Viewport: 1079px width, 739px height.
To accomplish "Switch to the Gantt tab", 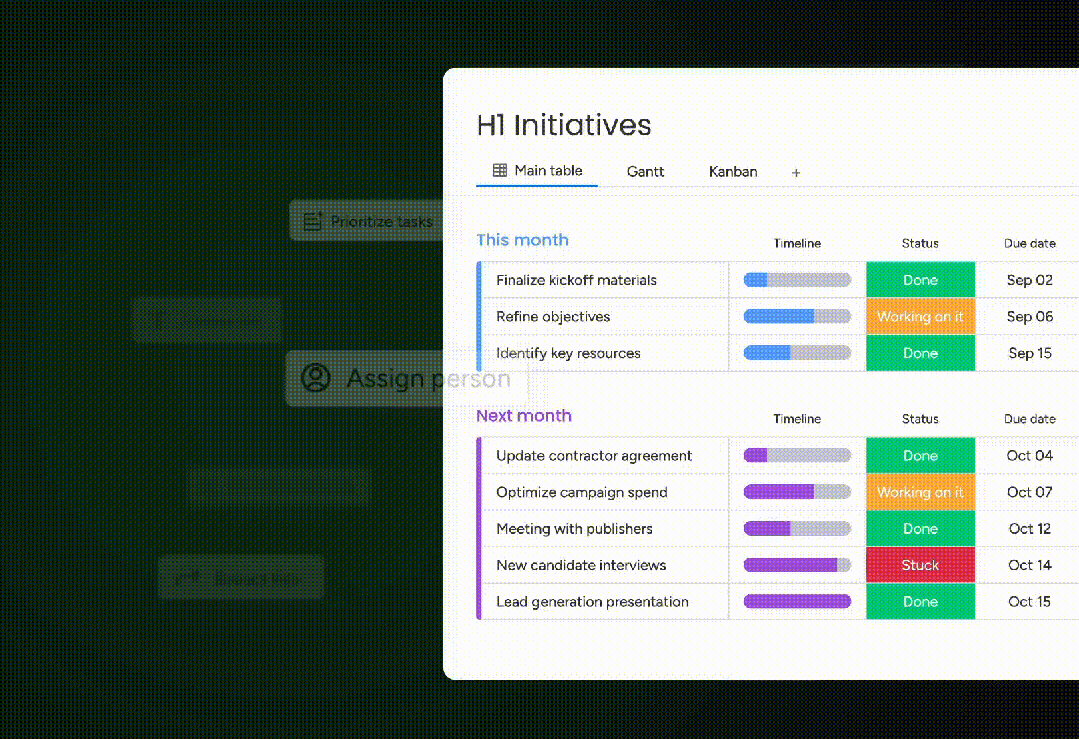I will (645, 172).
